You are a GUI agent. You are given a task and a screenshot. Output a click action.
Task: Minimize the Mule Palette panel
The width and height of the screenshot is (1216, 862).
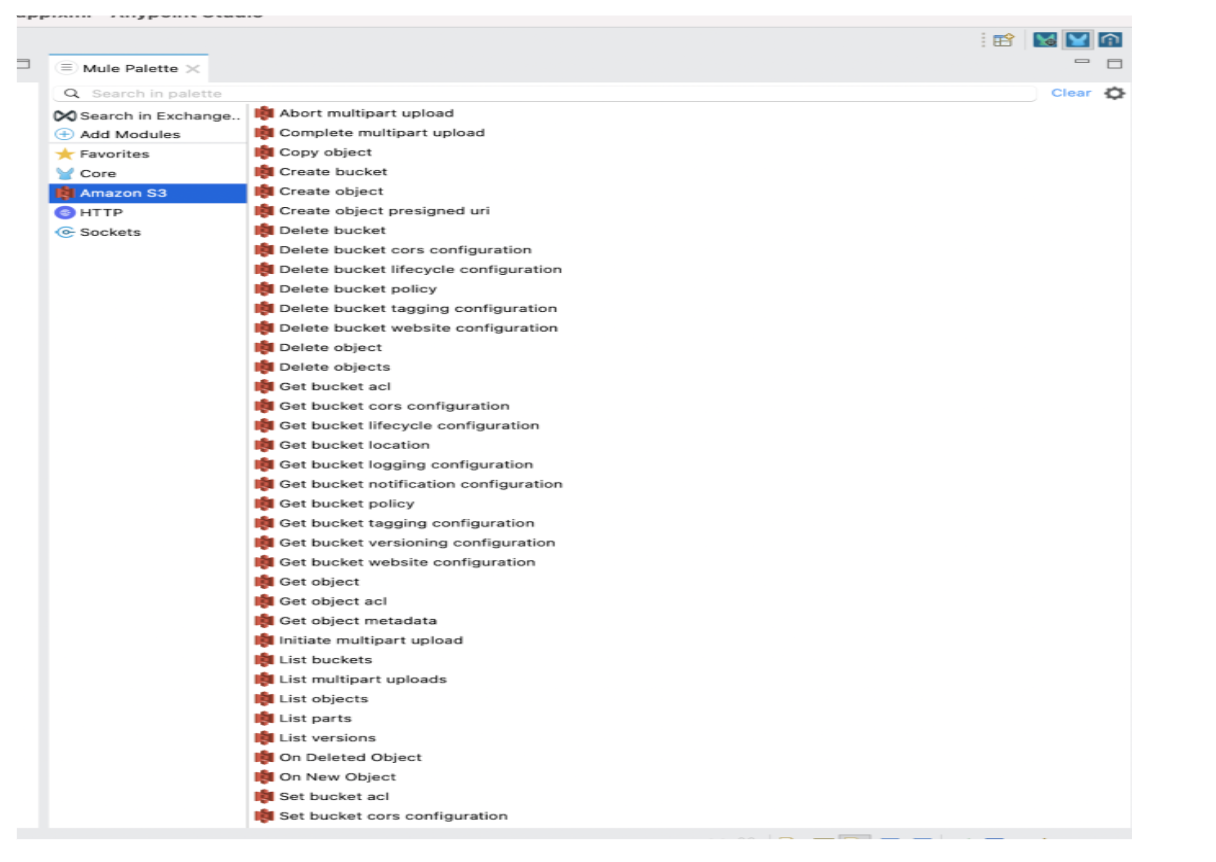pyautogui.click(x=1082, y=62)
